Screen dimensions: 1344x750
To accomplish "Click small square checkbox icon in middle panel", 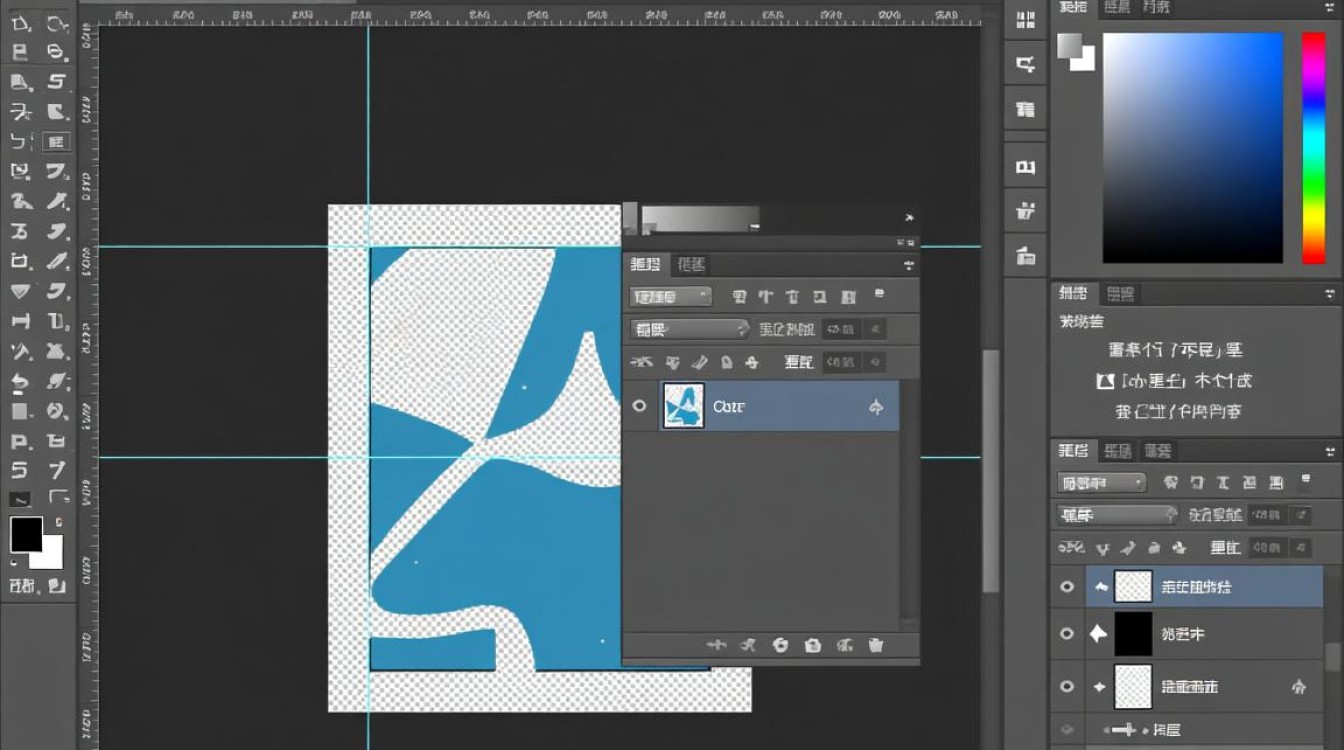I will (x=1105, y=382).
